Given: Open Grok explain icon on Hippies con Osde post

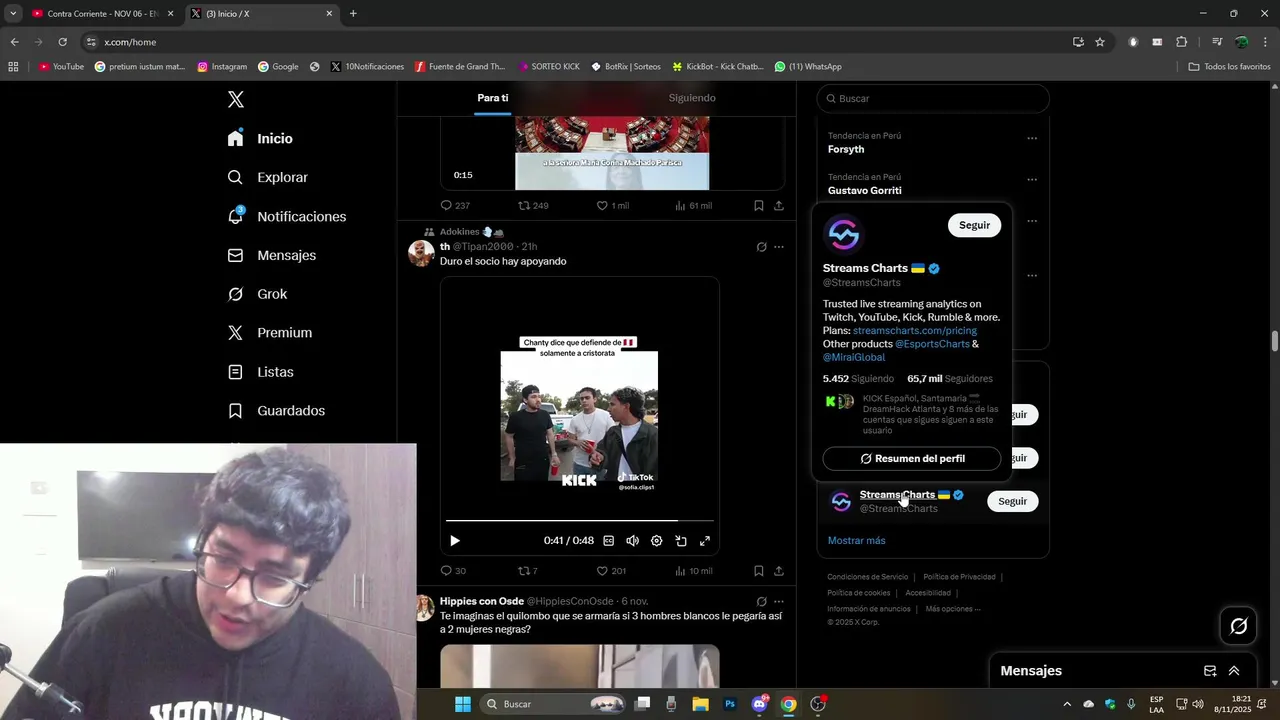Looking at the screenshot, I should (761, 602).
